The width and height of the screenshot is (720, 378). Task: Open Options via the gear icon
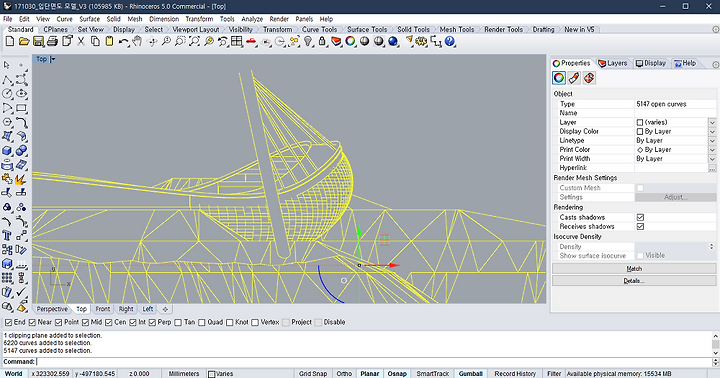[x=421, y=41]
